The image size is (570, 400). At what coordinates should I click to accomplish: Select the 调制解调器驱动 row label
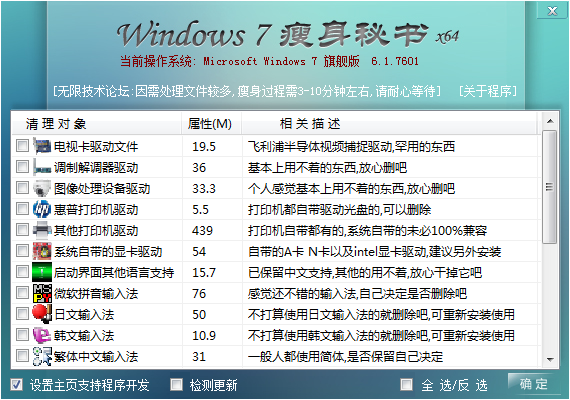(96, 168)
